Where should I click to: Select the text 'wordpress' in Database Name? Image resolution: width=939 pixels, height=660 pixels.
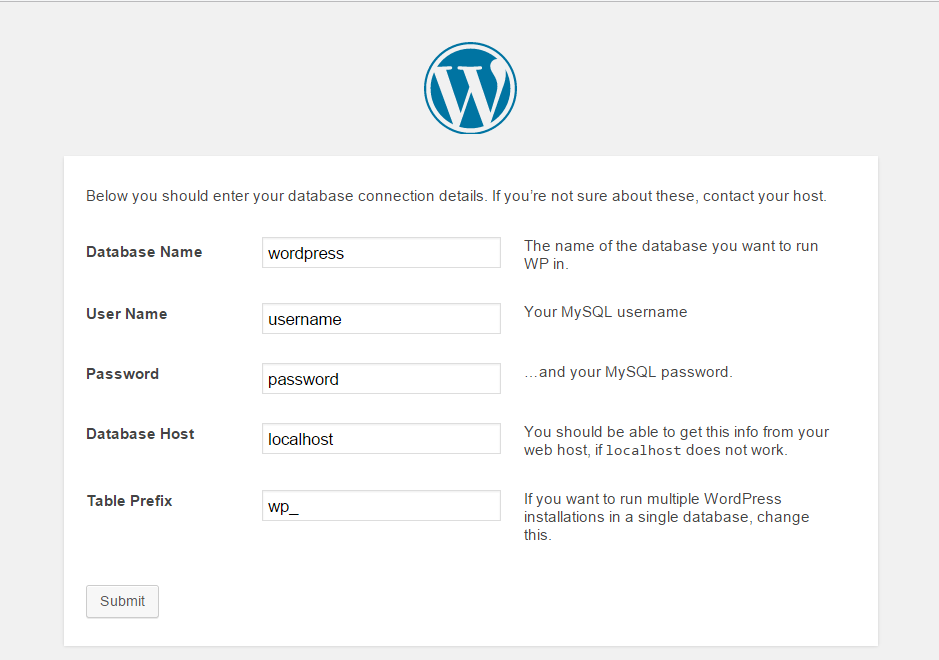(305, 253)
